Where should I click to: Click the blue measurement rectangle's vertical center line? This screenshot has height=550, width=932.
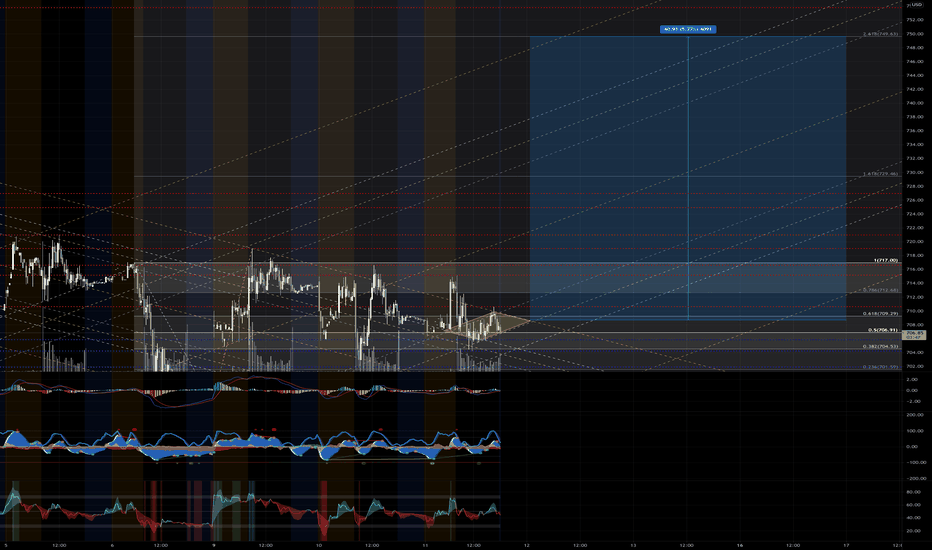(x=688, y=178)
